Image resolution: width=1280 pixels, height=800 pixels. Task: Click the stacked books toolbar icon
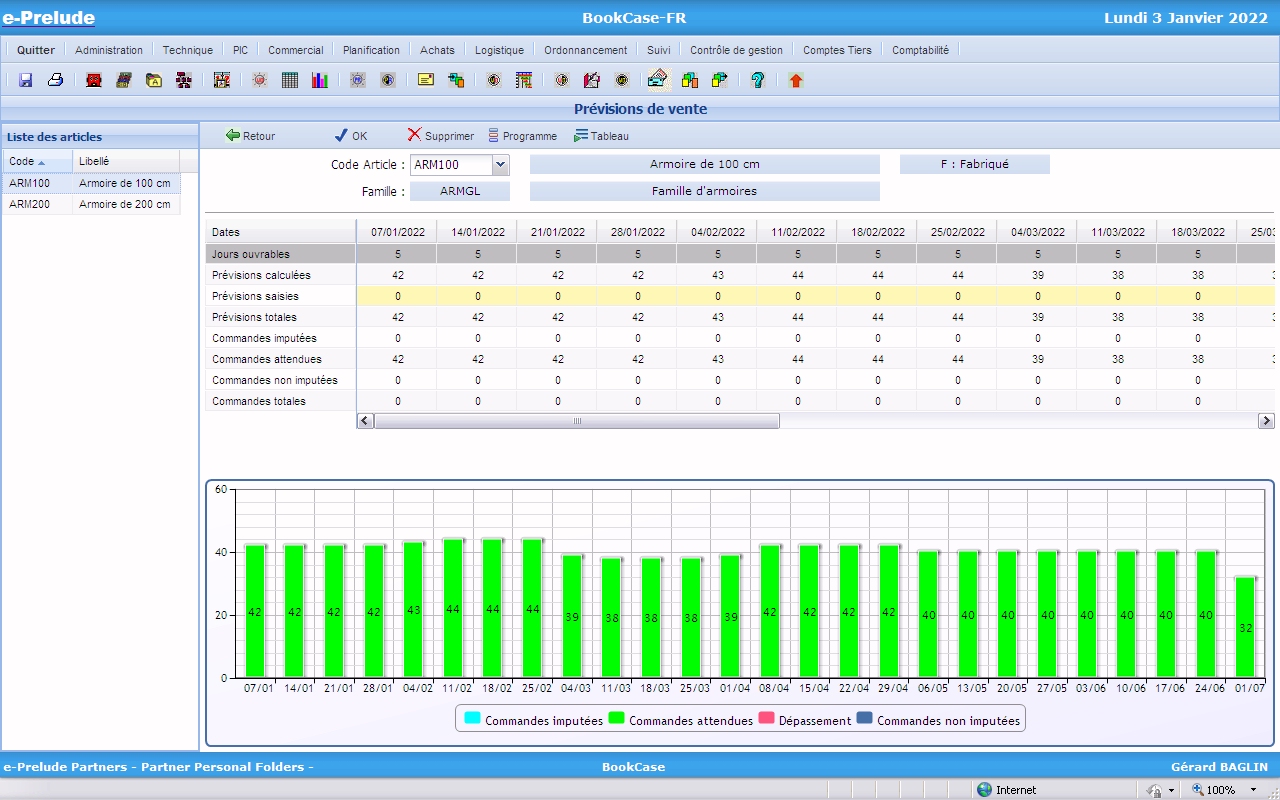coord(124,80)
